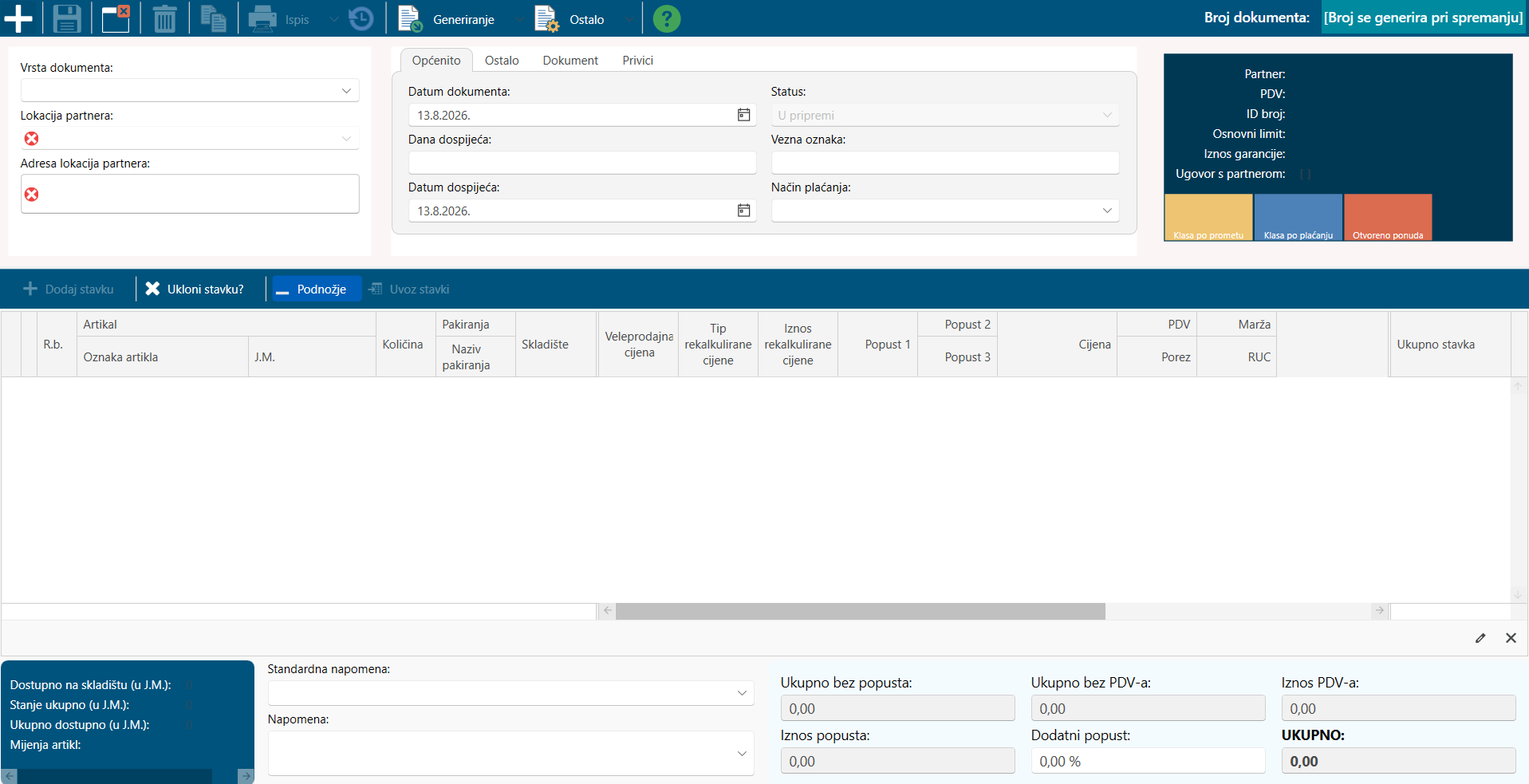This screenshot has width=1529, height=784.
Task: Toggle the Ugovor s partnerom checkbox
Action: (x=1305, y=174)
